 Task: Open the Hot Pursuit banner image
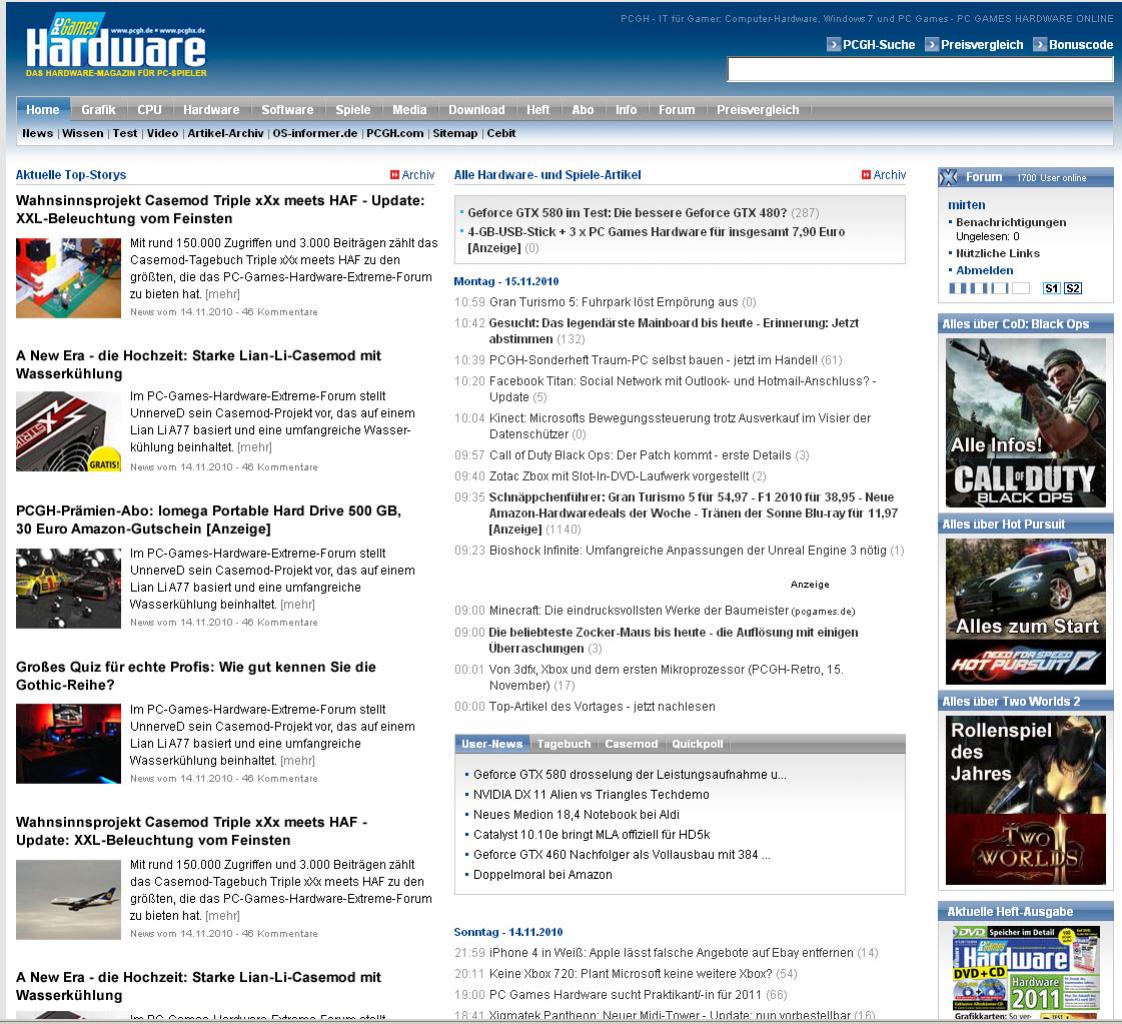click(1025, 612)
